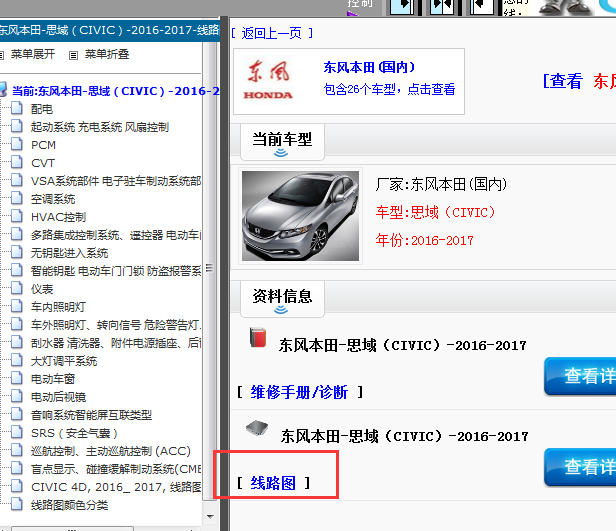Open the 线路图颜色分类 entry

pos(70,505)
